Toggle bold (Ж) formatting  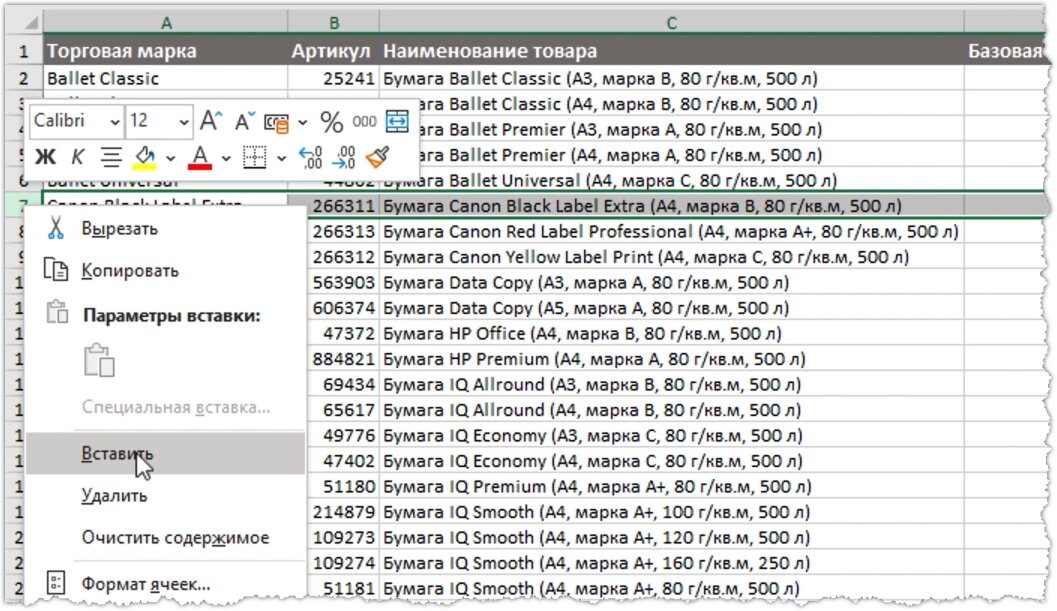pyautogui.click(x=45, y=157)
